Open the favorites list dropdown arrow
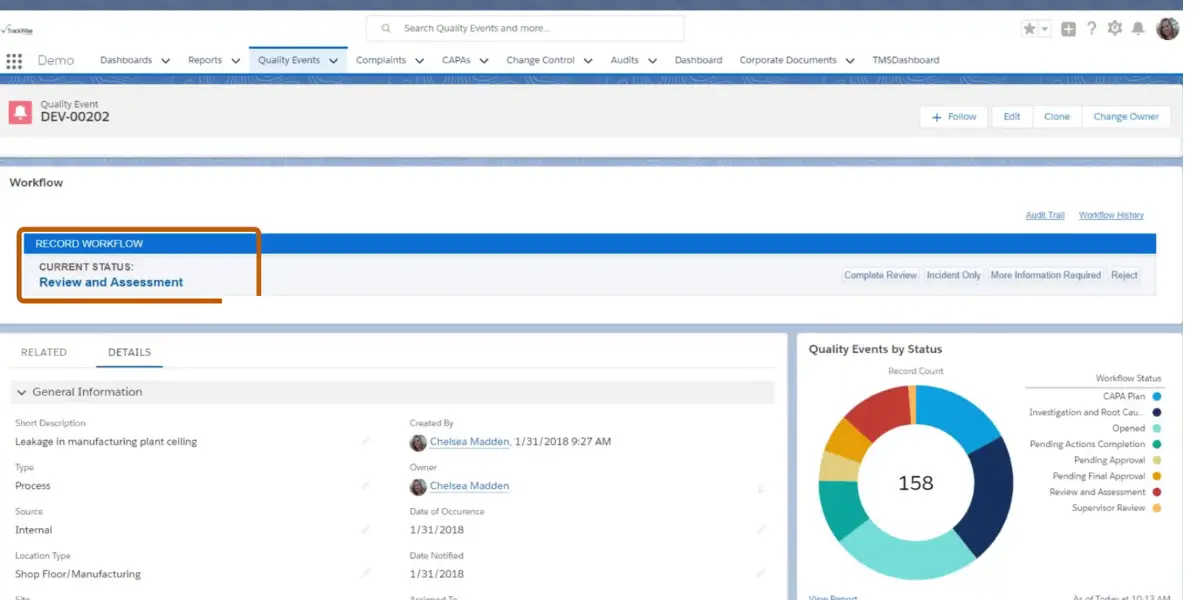Image resolution: width=1200 pixels, height=600 pixels. pyautogui.click(x=1045, y=29)
